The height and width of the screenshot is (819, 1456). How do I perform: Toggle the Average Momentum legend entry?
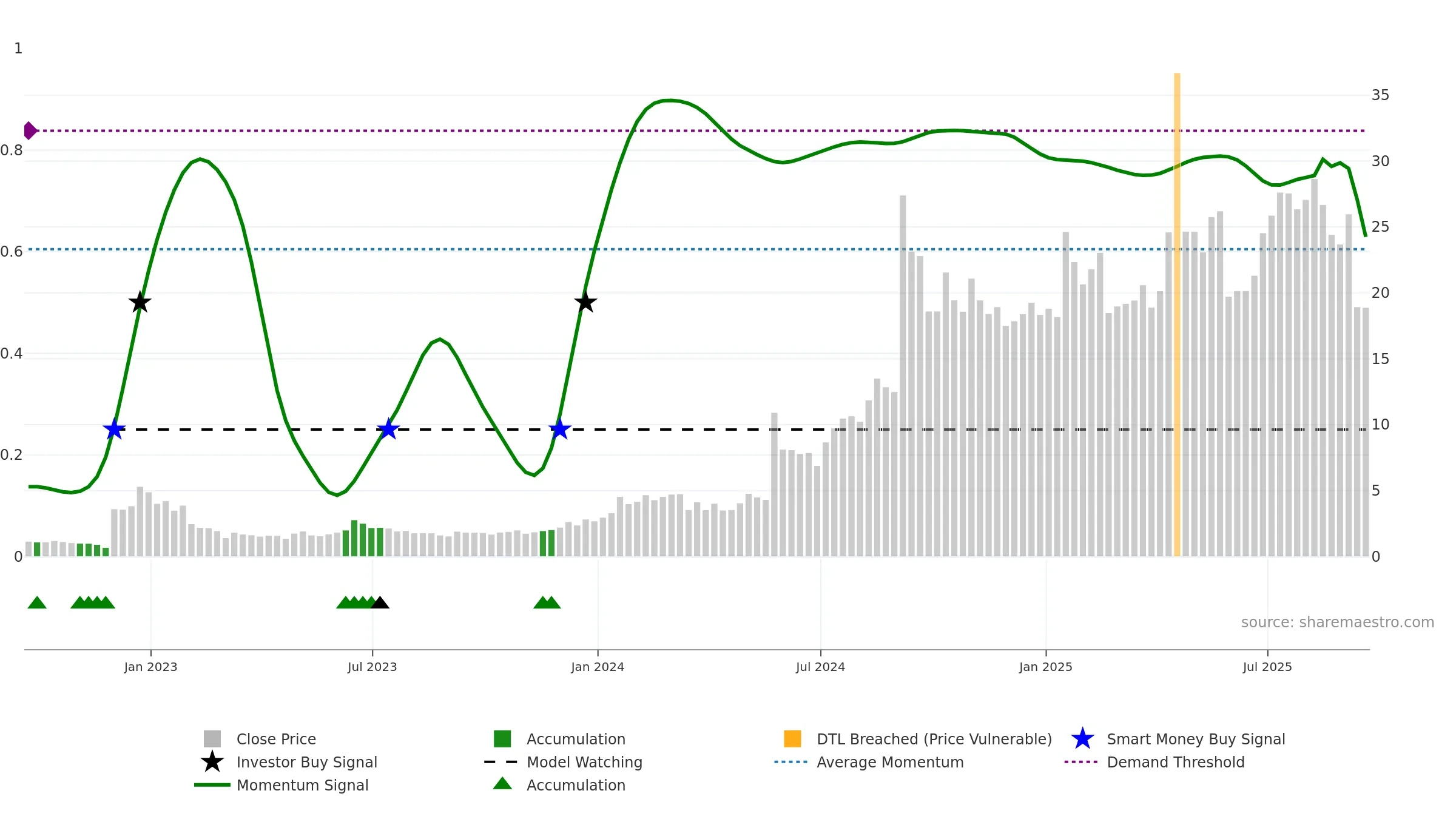889,762
